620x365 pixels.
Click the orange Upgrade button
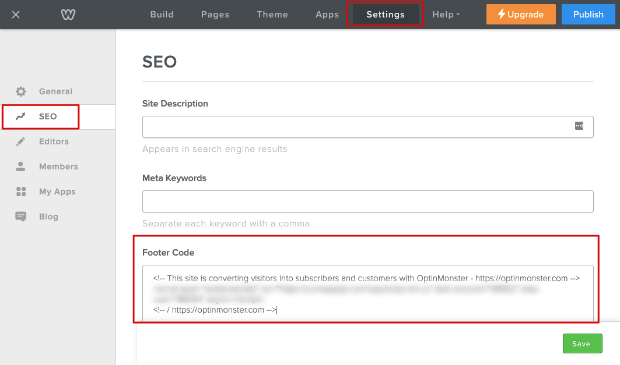click(521, 14)
